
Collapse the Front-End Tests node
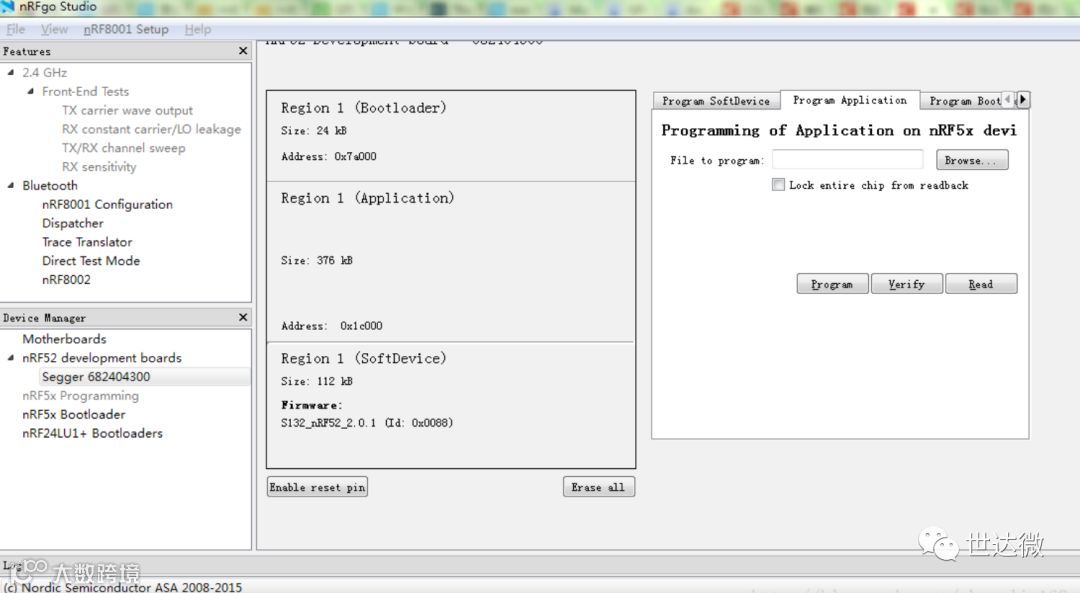pyautogui.click(x=30, y=91)
